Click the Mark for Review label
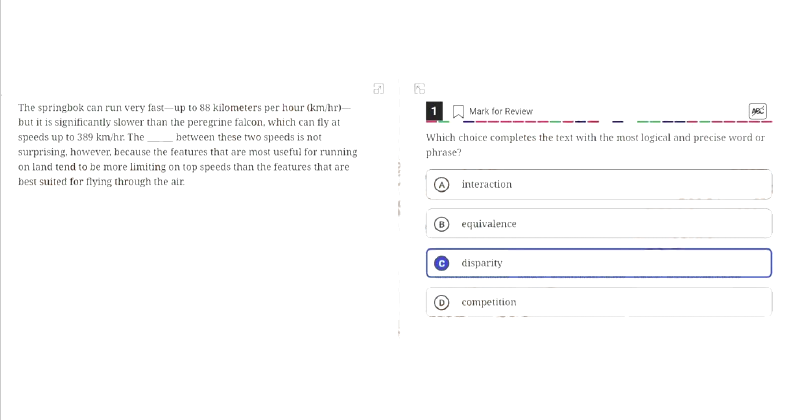The width and height of the screenshot is (800, 420). tap(501, 111)
